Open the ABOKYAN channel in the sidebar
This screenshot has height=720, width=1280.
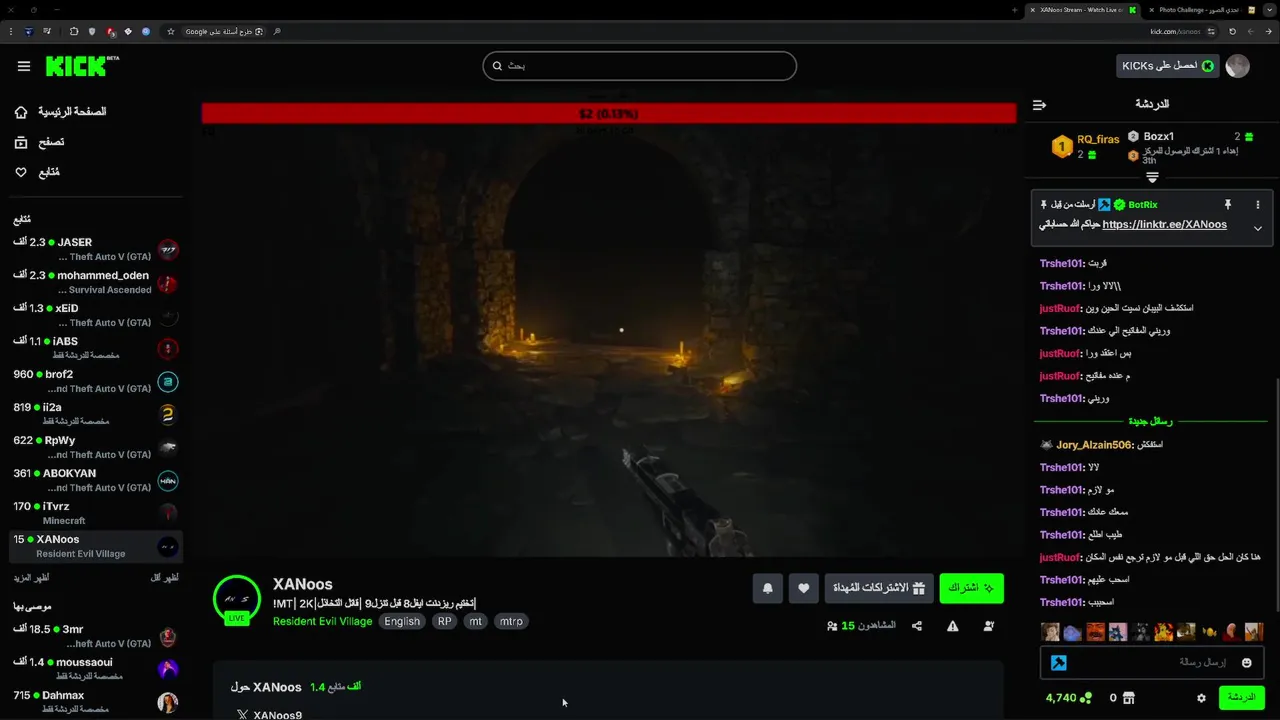[95, 480]
